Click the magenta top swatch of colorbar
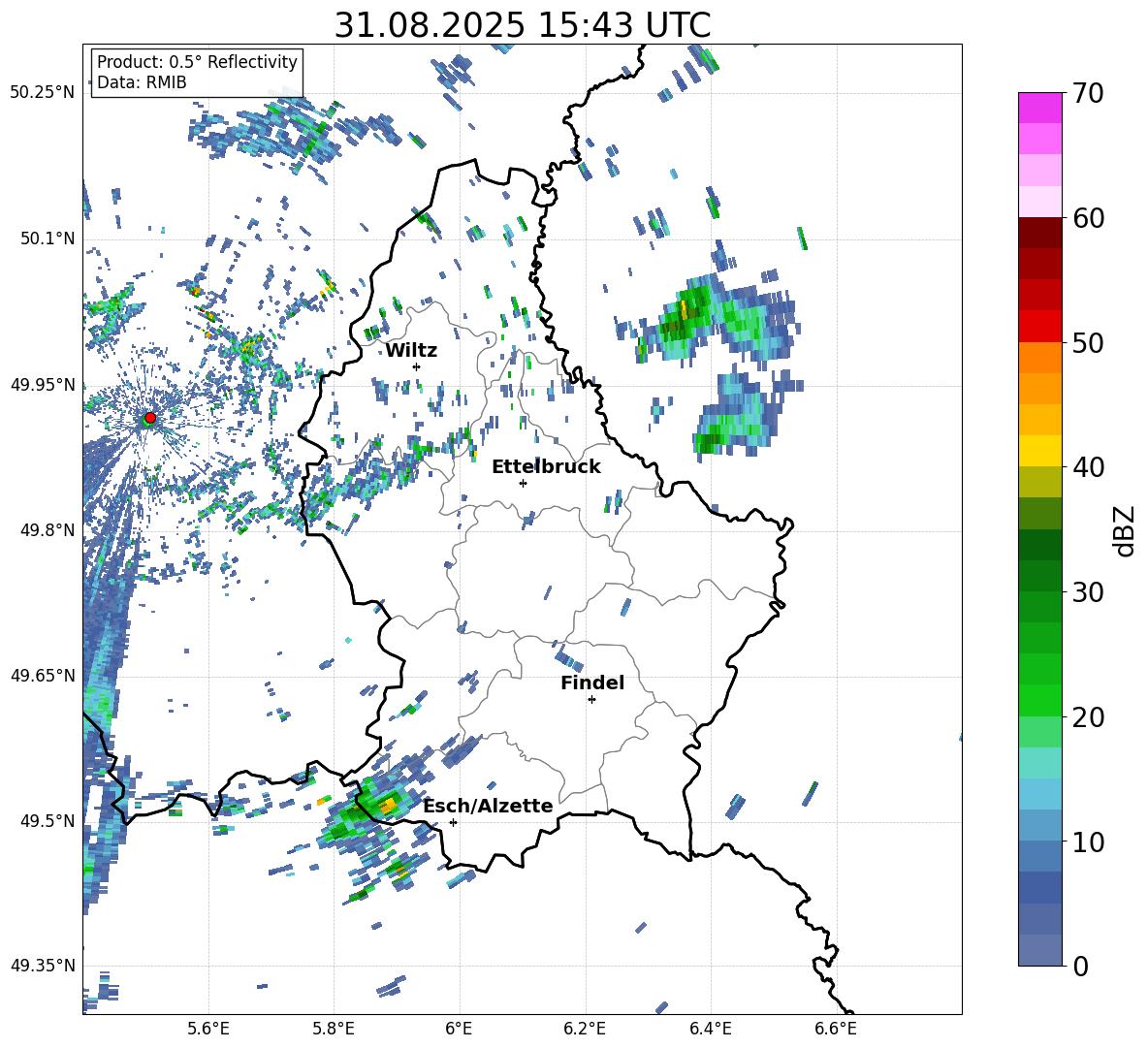The height and width of the screenshot is (1048, 1148). click(x=1039, y=108)
